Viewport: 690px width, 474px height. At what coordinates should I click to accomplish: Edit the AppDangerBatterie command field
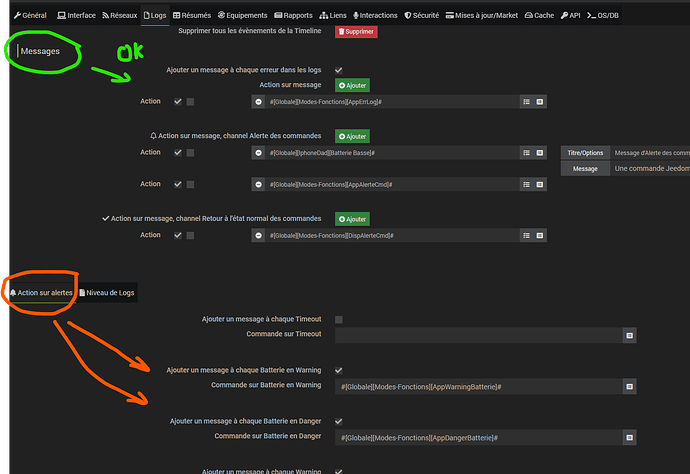(479, 437)
